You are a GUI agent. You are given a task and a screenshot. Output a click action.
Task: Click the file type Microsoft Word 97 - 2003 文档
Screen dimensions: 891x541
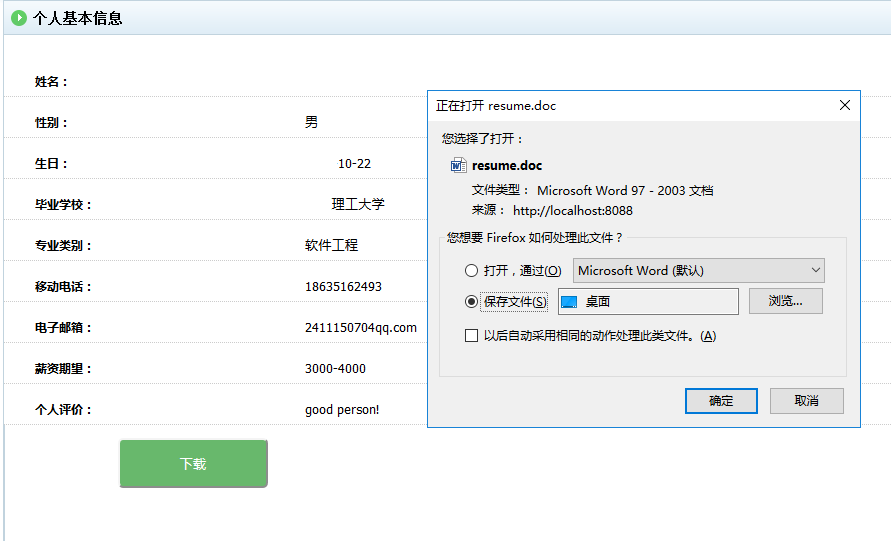(625, 191)
